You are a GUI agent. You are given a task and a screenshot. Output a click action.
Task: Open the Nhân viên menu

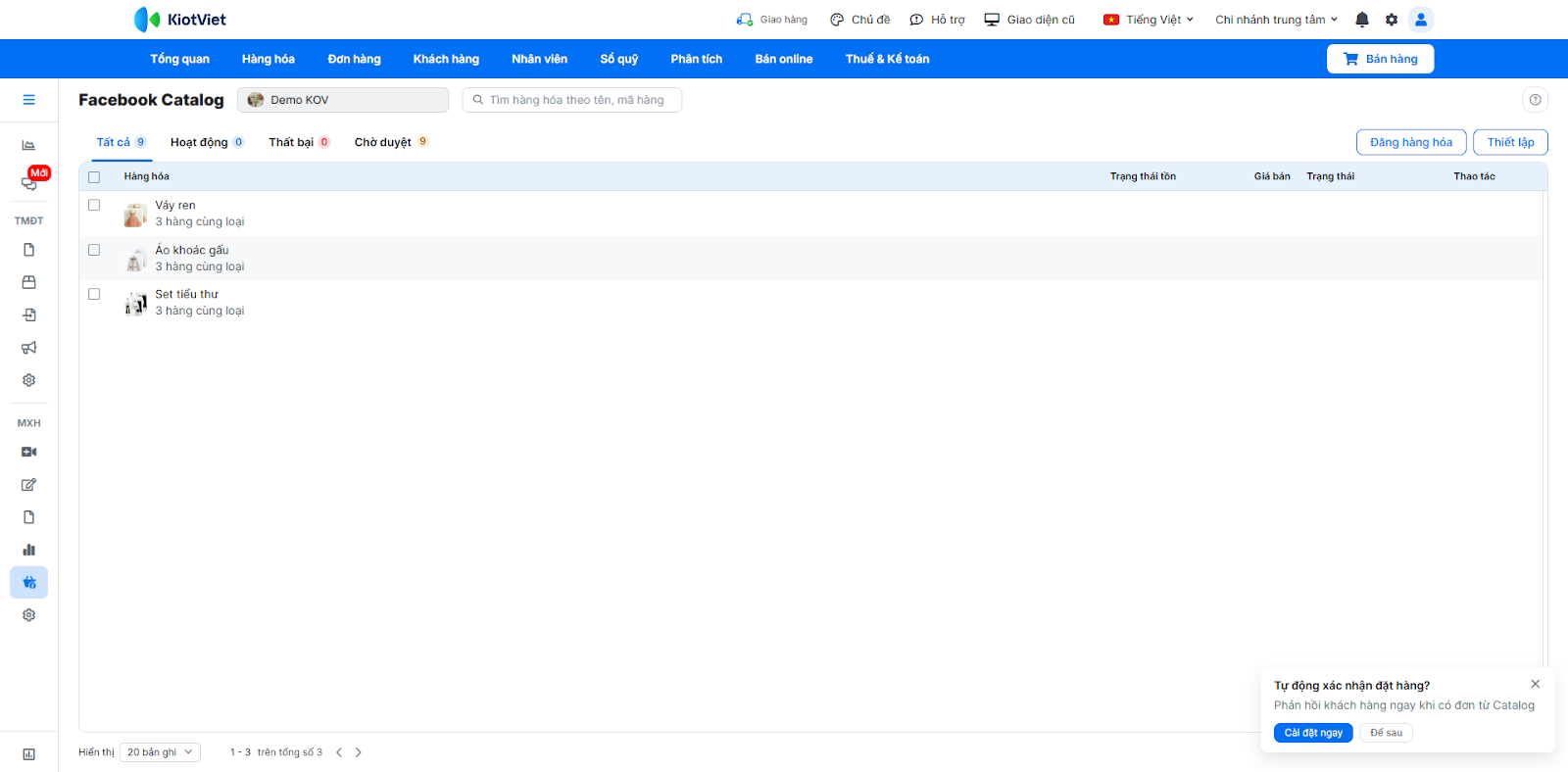(540, 59)
